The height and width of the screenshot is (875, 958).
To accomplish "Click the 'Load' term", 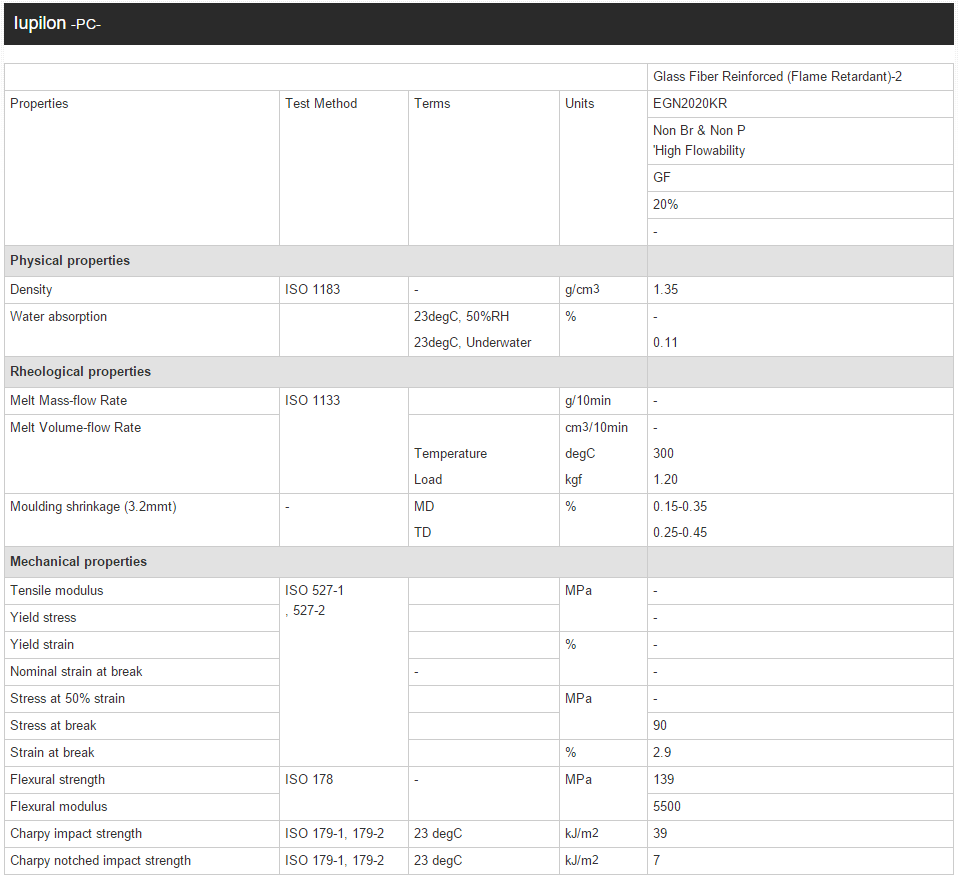I will [428, 479].
